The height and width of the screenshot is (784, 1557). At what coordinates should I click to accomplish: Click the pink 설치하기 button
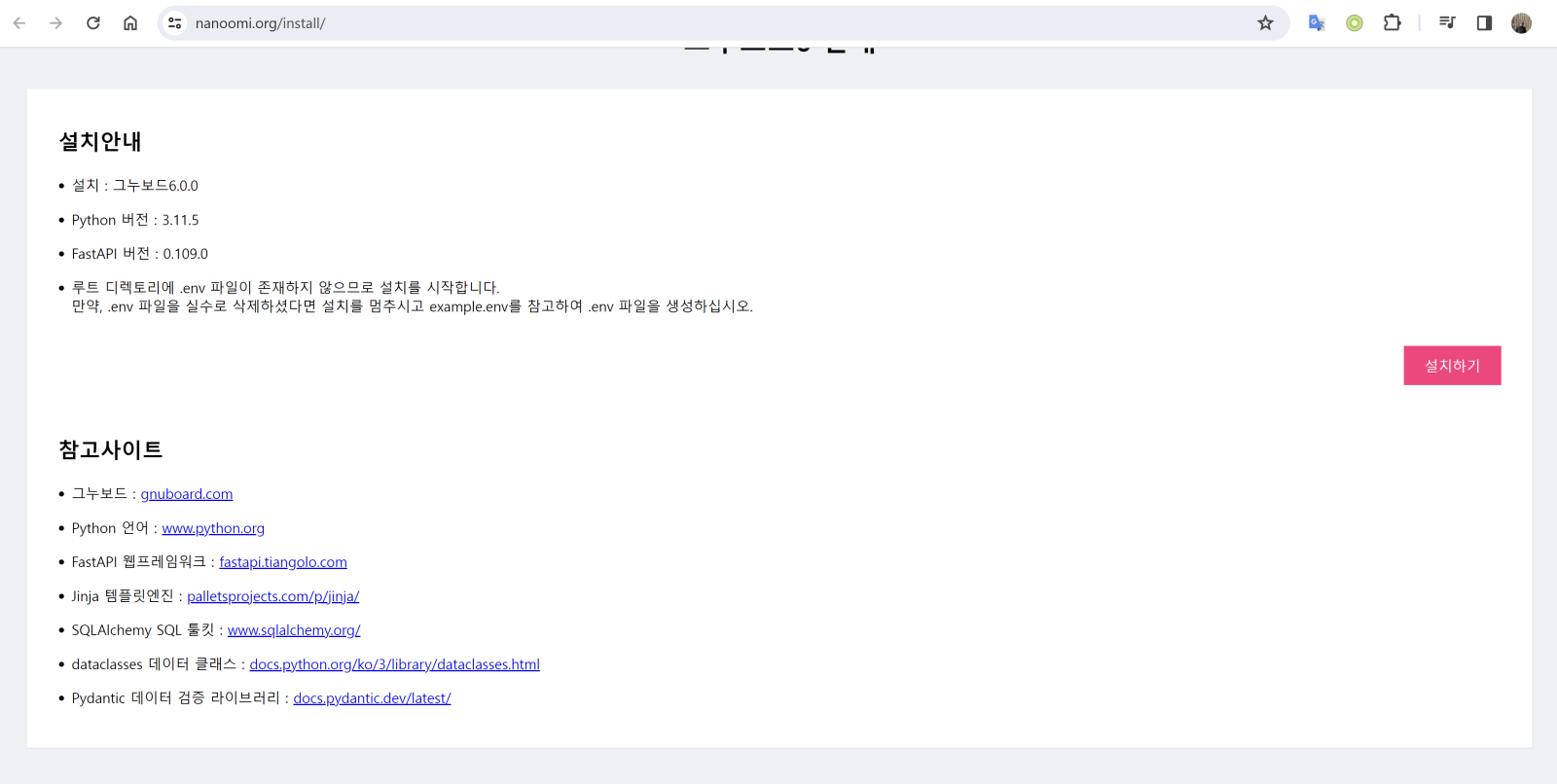[x=1452, y=366]
